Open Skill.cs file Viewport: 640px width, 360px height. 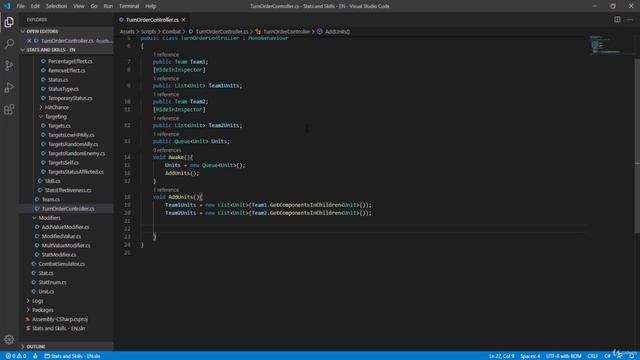[x=52, y=181]
